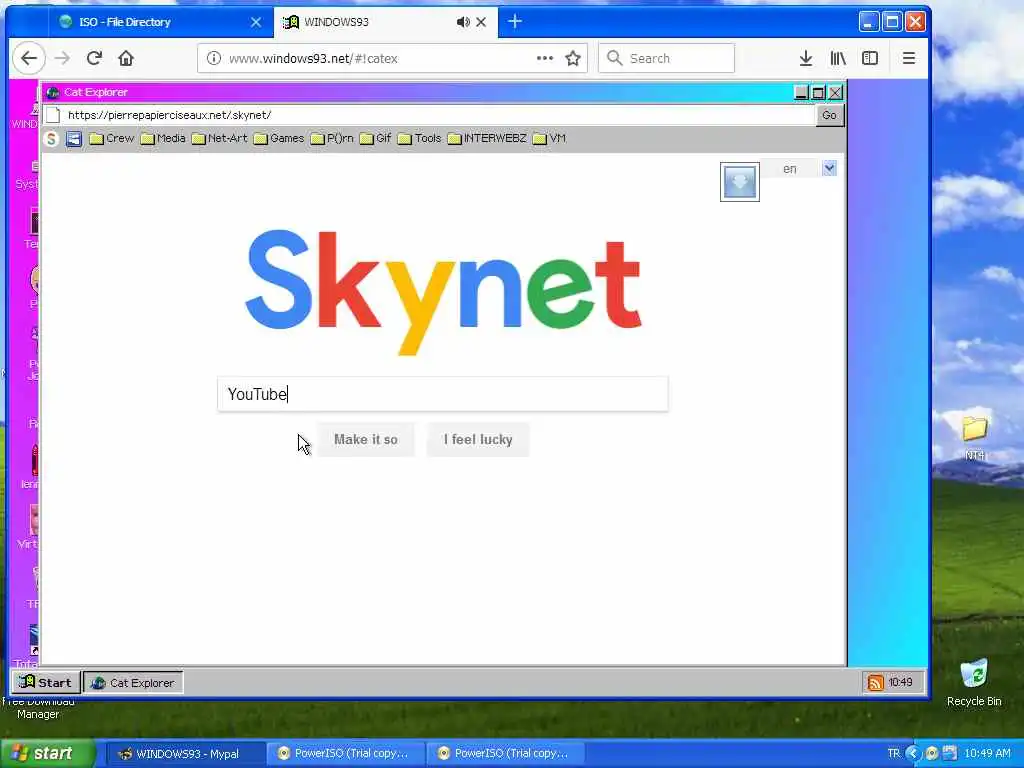Bookmark this page with the star icon
This screenshot has width=1024, height=768.
tap(573, 58)
